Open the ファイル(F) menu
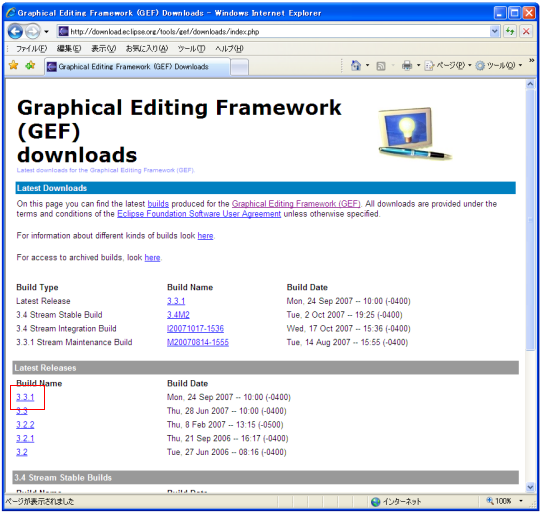 (x=31, y=49)
